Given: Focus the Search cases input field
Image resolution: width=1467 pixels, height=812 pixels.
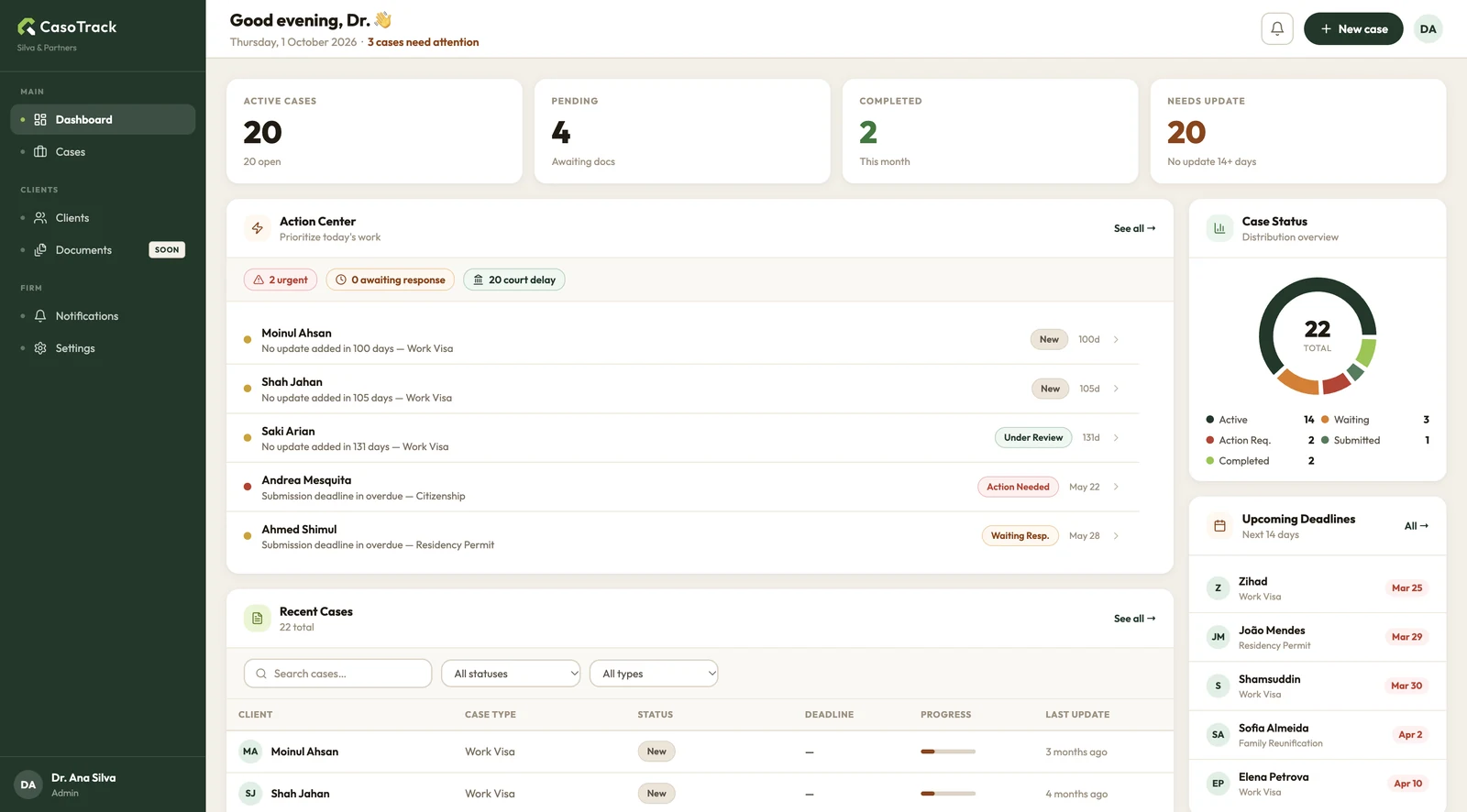Looking at the screenshot, I should [337, 674].
